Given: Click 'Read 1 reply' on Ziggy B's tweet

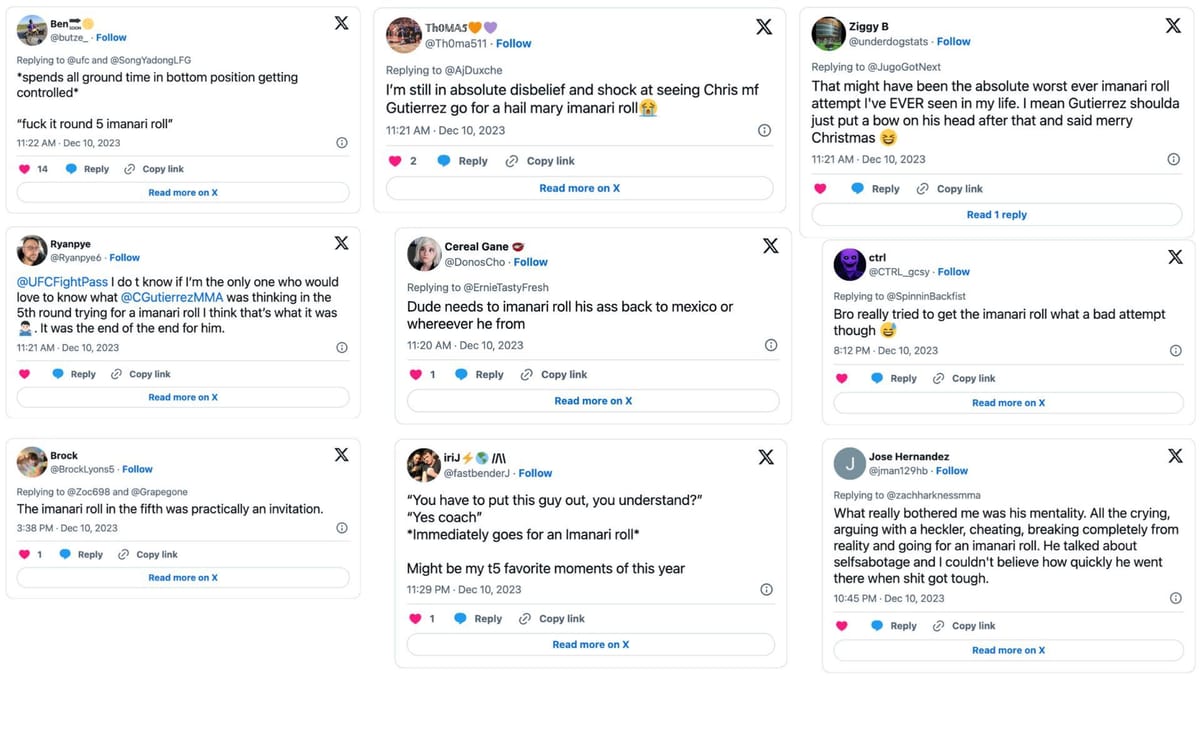Looking at the screenshot, I should click(x=996, y=215).
